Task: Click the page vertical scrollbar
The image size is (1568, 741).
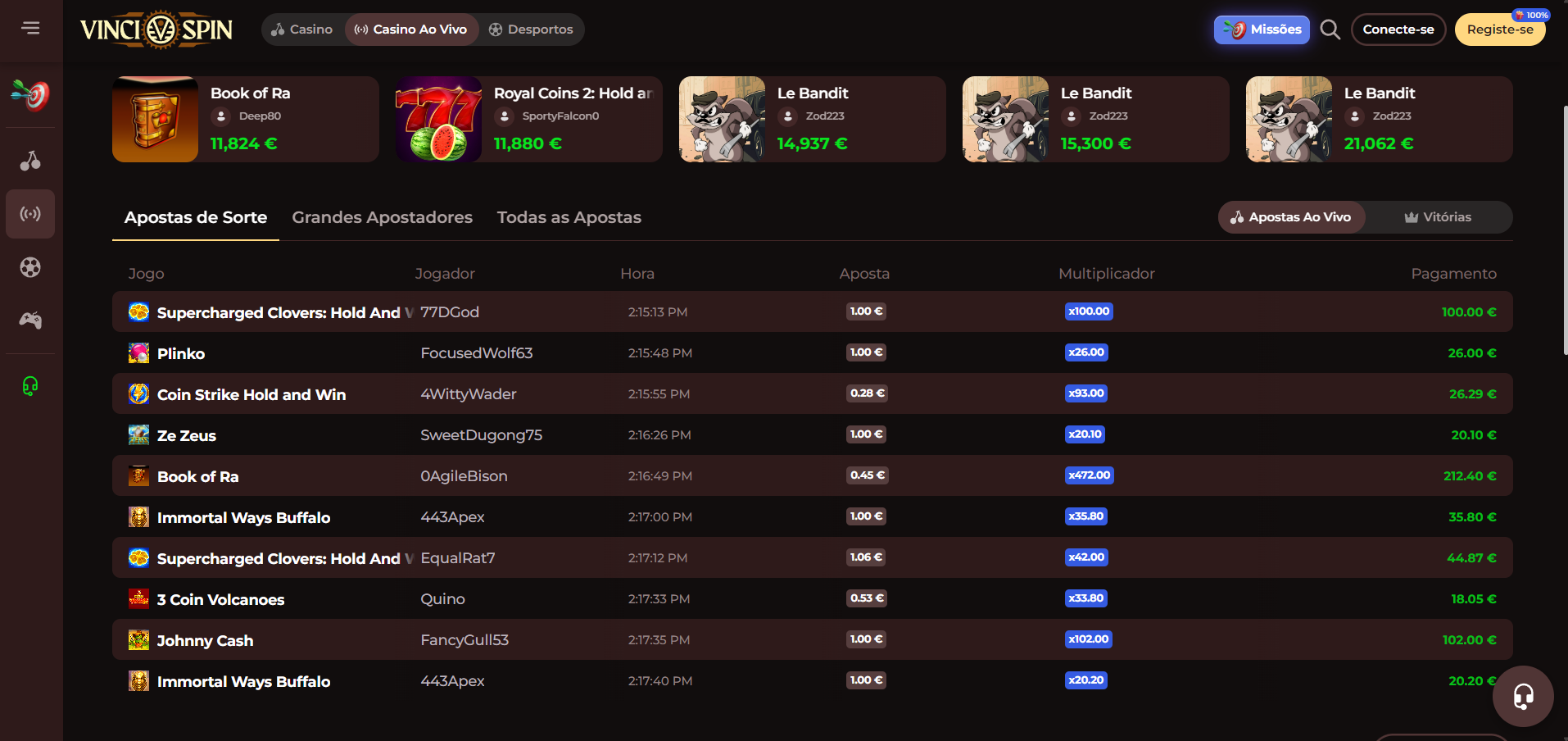Action: [1565, 230]
